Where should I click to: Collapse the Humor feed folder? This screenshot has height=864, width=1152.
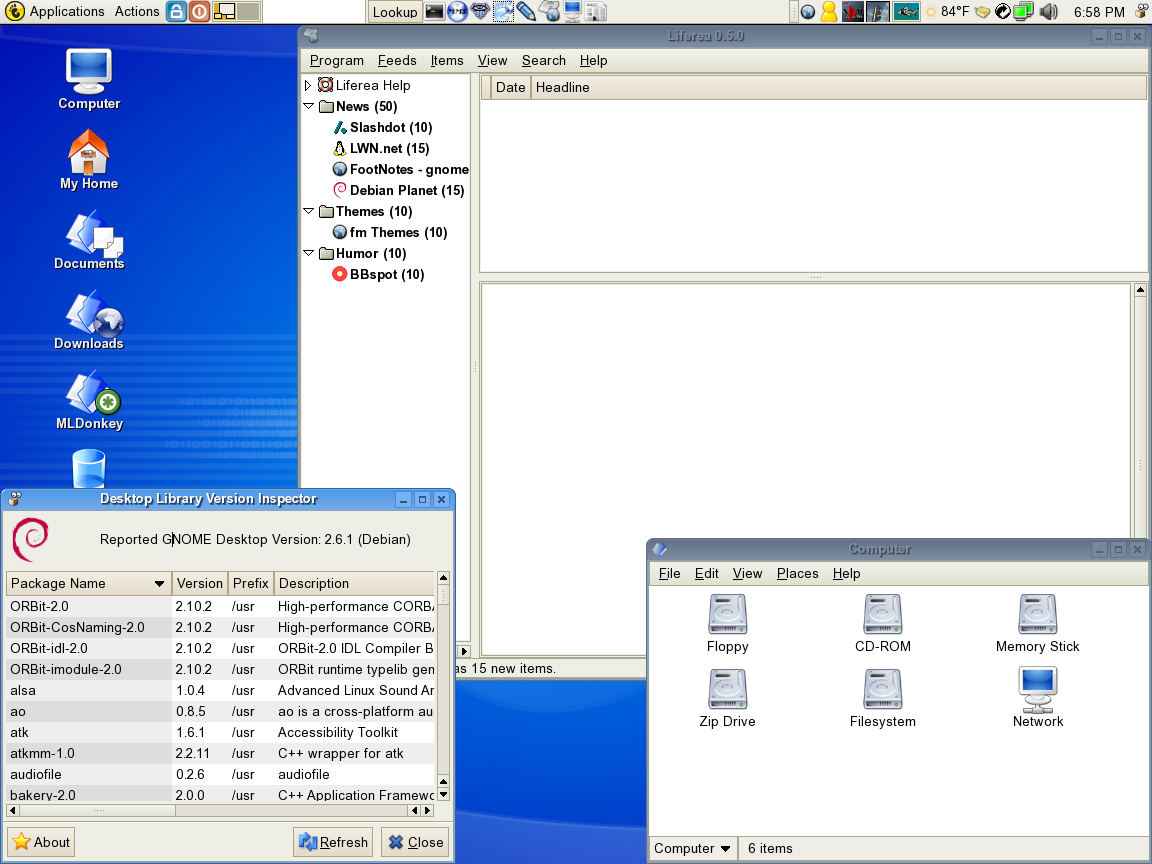coord(309,253)
